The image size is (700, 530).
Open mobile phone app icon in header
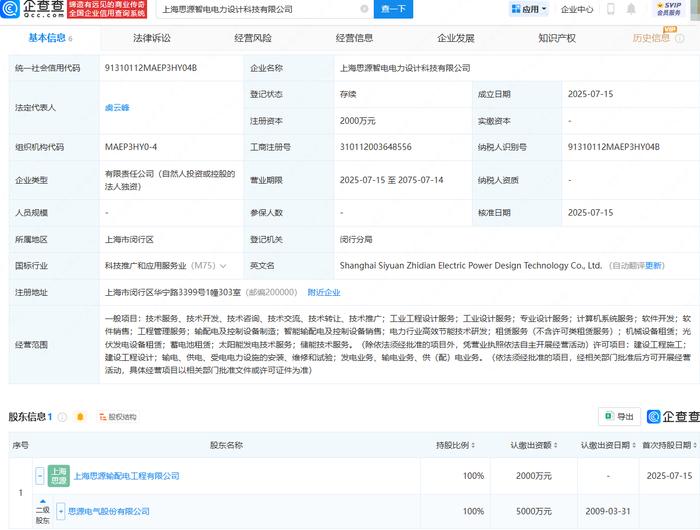610,8
